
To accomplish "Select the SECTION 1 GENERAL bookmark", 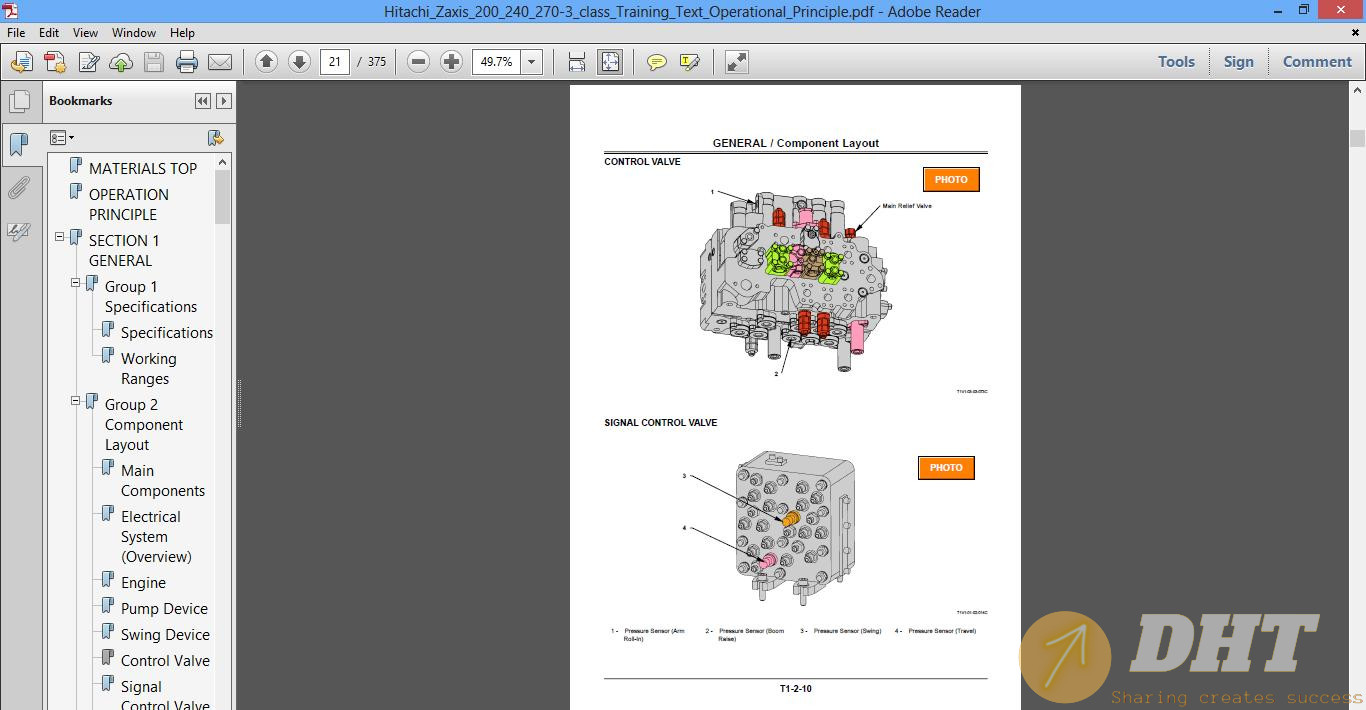I will [x=124, y=251].
